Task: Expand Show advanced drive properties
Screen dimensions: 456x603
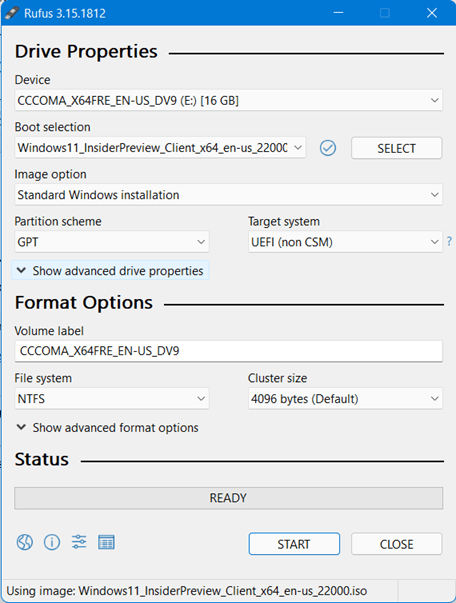Action: (110, 271)
